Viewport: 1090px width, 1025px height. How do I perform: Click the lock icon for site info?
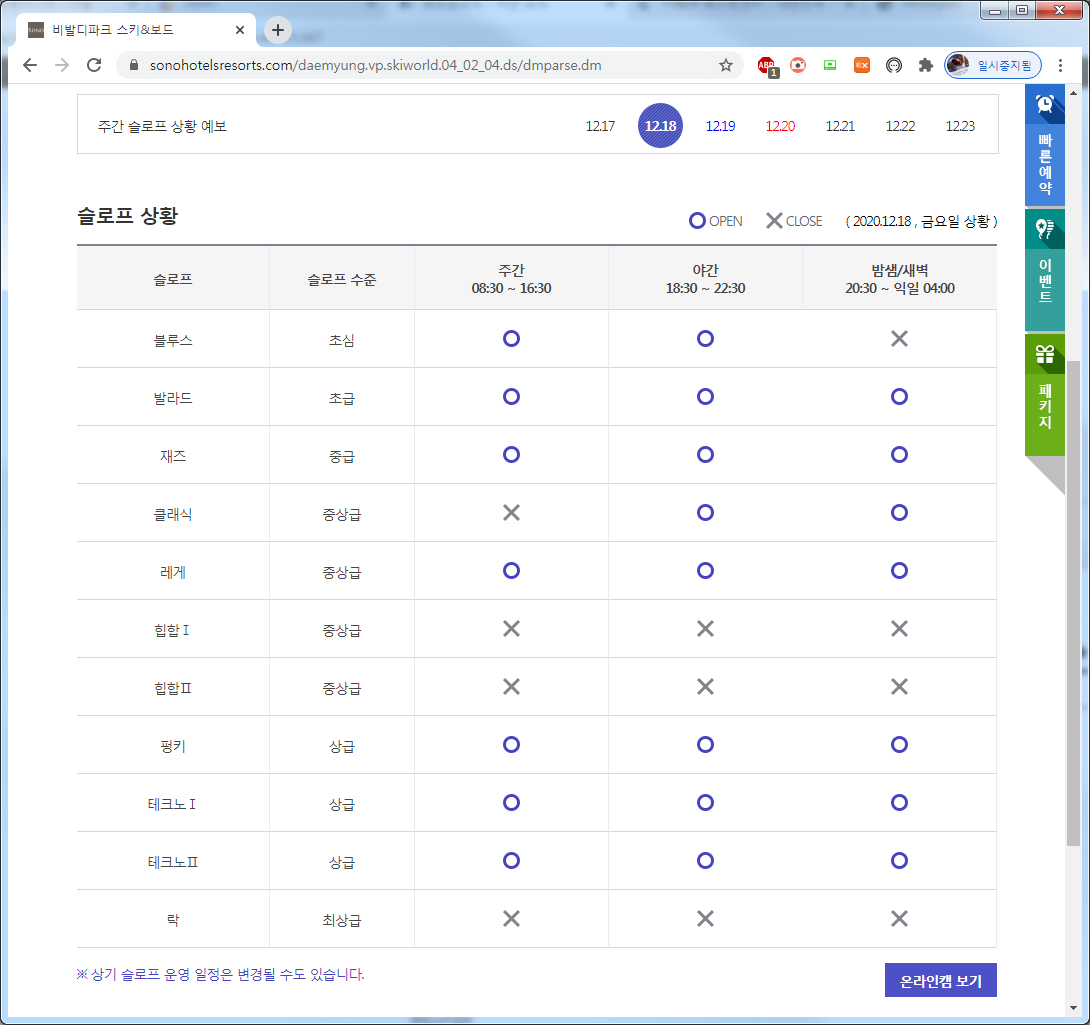pyautogui.click(x=134, y=65)
